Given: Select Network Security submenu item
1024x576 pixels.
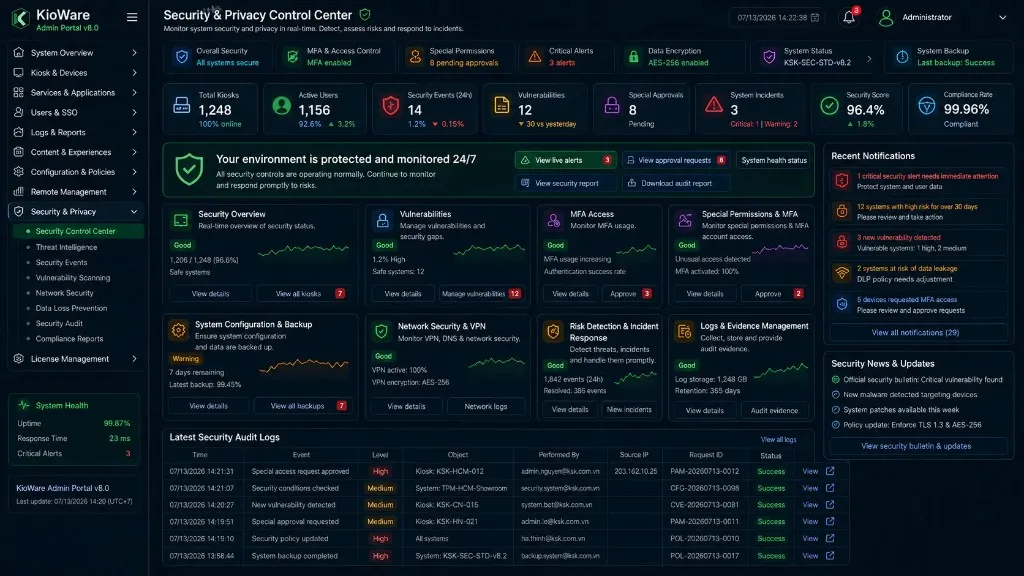Looking at the screenshot, I should [x=64, y=293].
